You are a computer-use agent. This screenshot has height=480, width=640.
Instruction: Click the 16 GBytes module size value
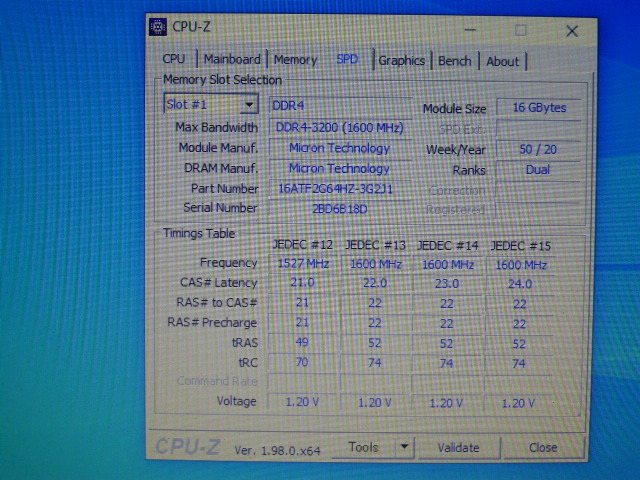(x=539, y=108)
